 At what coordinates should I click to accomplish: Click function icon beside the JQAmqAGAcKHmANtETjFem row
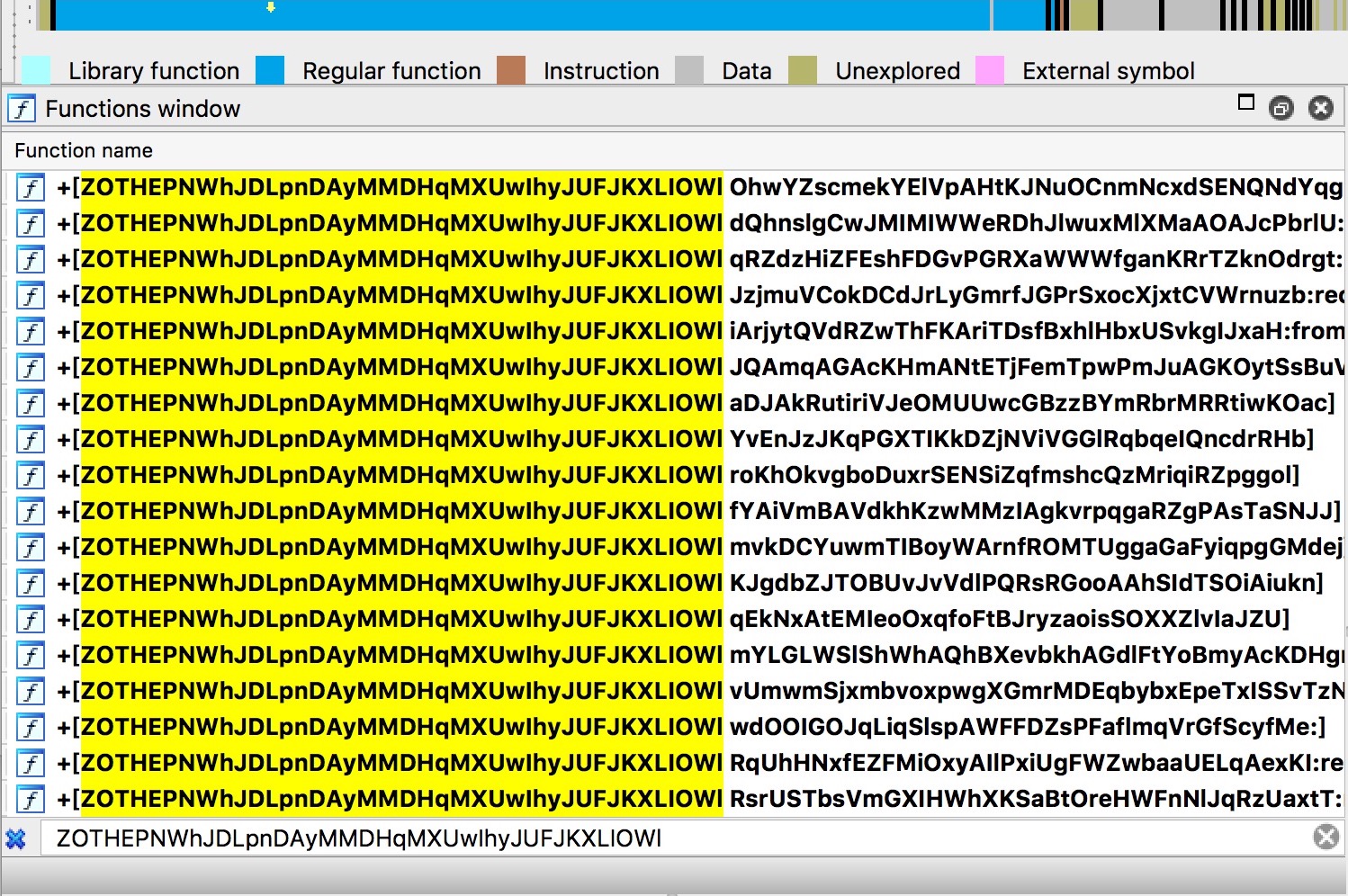(x=31, y=367)
